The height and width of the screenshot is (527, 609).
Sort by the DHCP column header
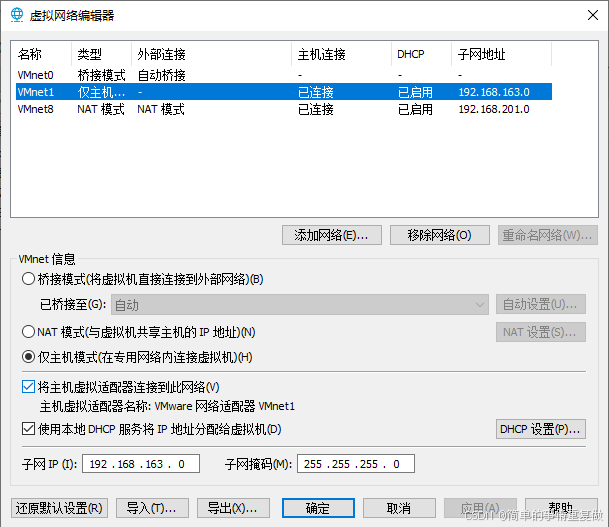[421, 54]
